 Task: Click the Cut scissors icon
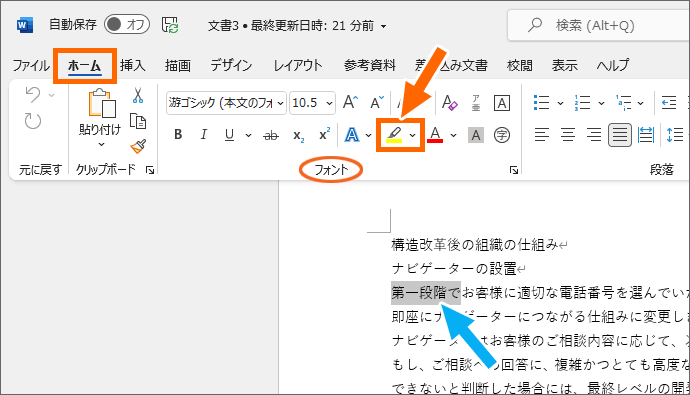138,95
